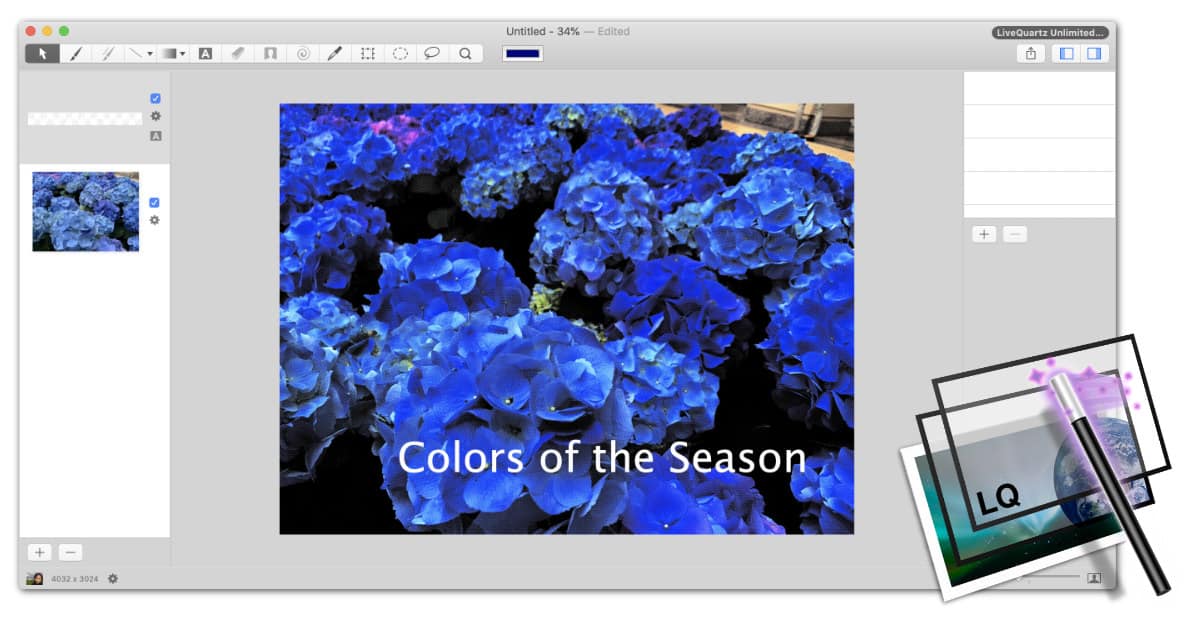
Task: Open the text layer's gear settings
Action: coord(155,116)
